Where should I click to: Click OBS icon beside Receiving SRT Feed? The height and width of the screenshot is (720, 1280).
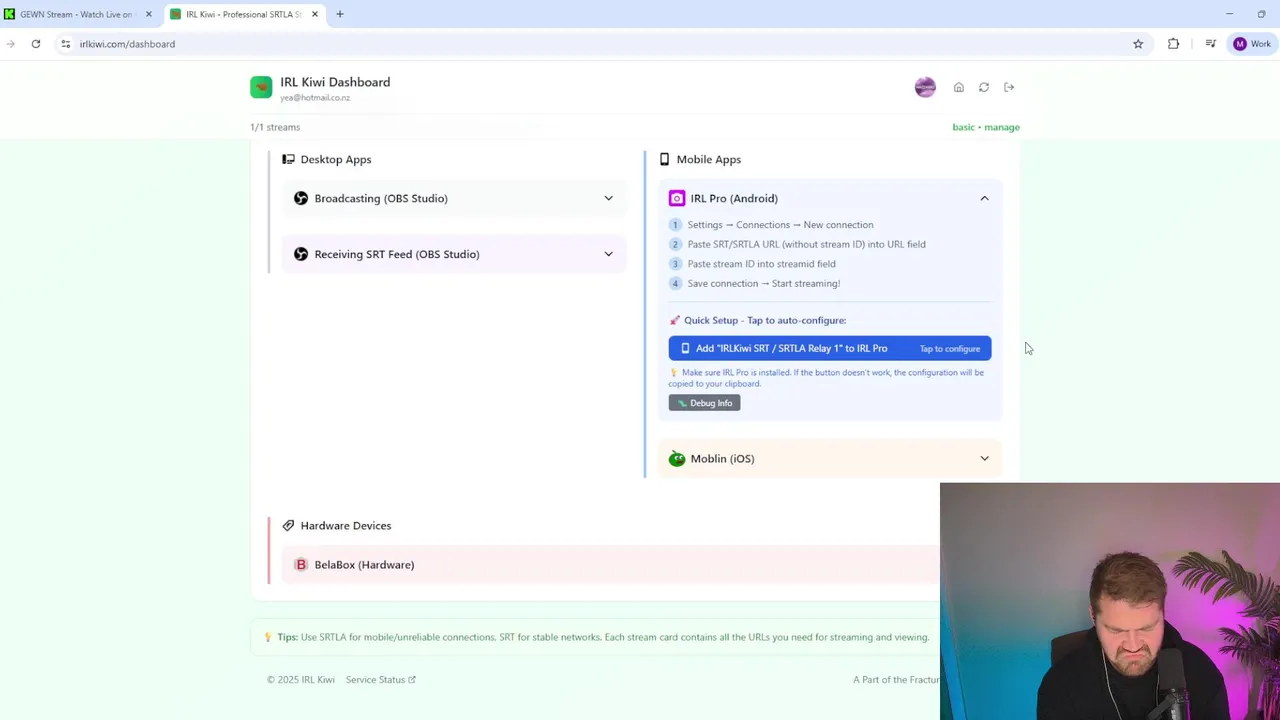pos(301,254)
